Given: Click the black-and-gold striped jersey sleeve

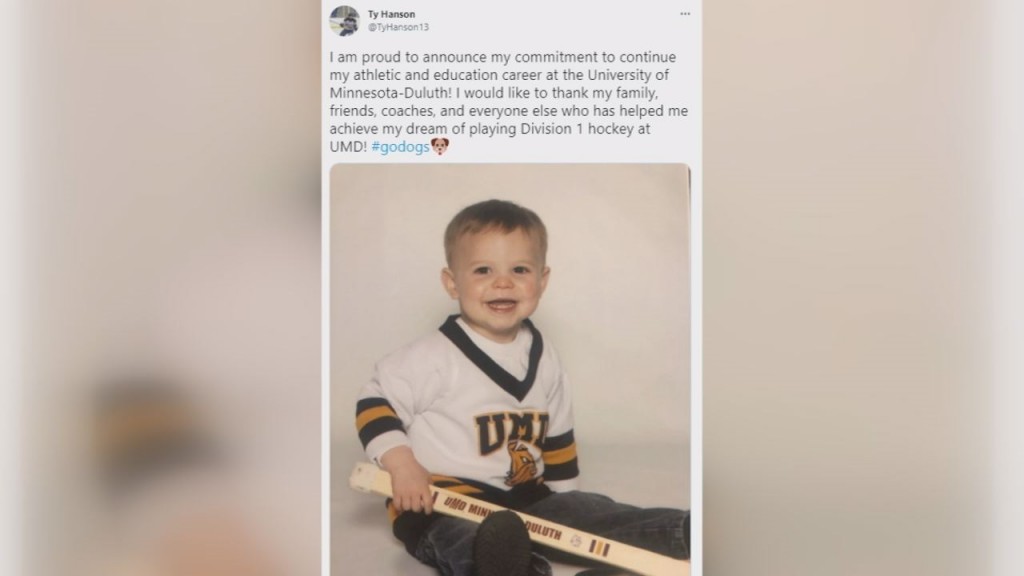Looking at the screenshot, I should tap(379, 422).
